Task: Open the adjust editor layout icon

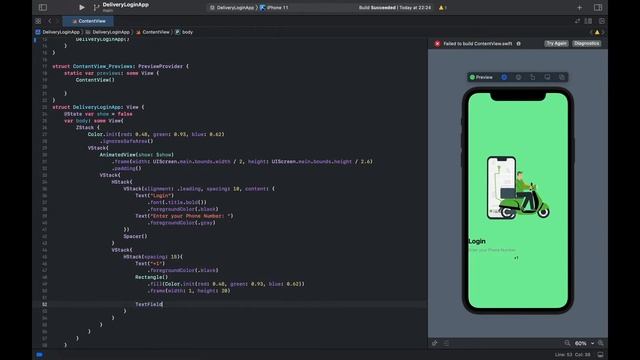Action: [x=588, y=21]
